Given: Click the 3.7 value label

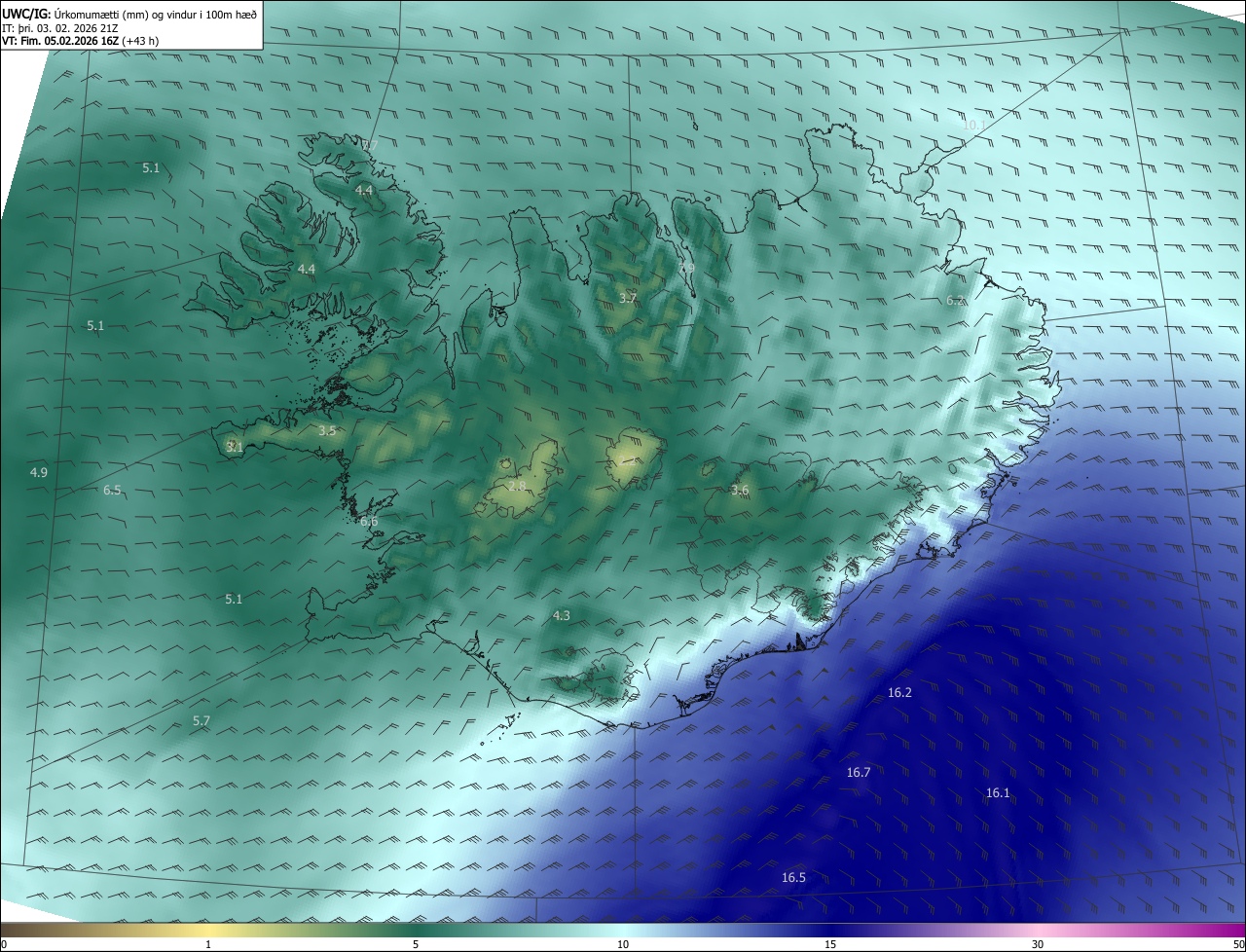Looking at the screenshot, I should click(x=628, y=298).
